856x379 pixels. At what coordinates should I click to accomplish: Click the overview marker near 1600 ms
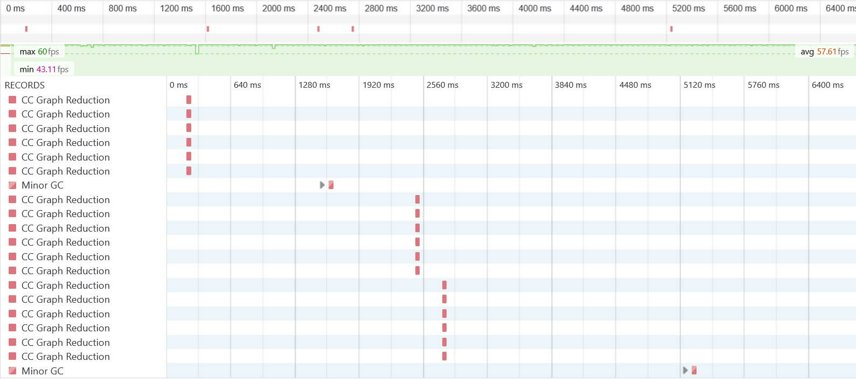point(207,29)
